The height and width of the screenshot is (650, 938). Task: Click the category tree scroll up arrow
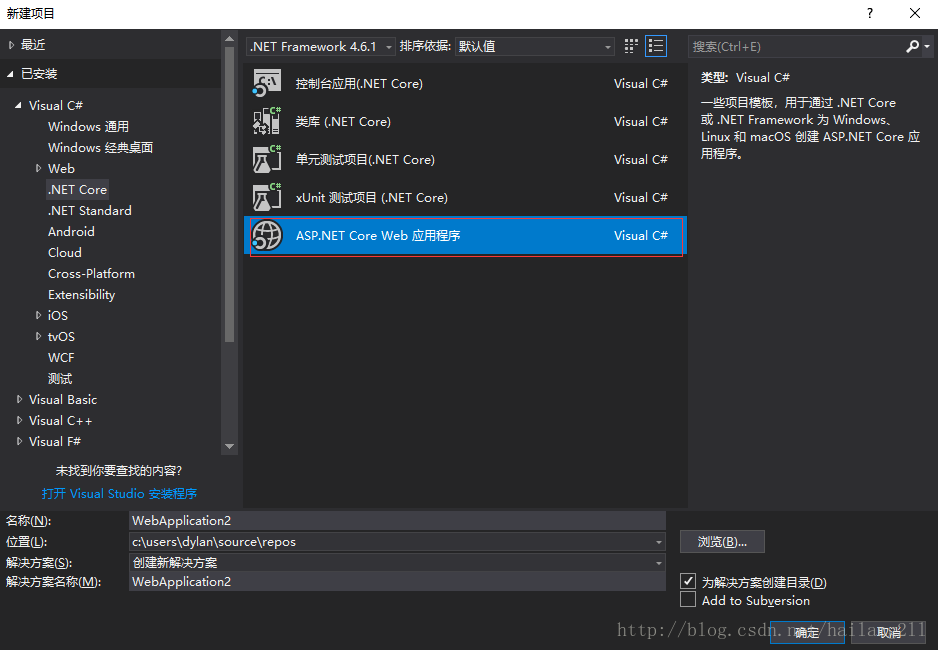pyautogui.click(x=229, y=39)
